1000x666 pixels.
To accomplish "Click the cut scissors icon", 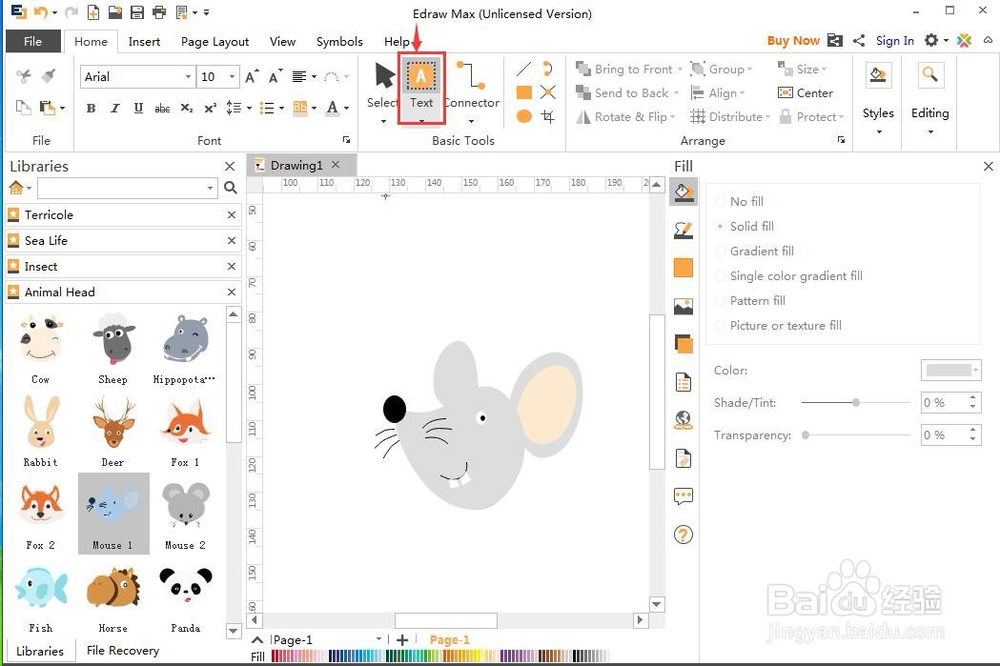I will [x=24, y=77].
